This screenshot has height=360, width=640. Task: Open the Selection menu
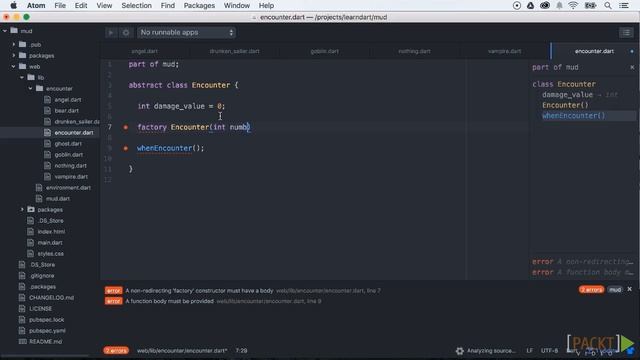point(136,6)
